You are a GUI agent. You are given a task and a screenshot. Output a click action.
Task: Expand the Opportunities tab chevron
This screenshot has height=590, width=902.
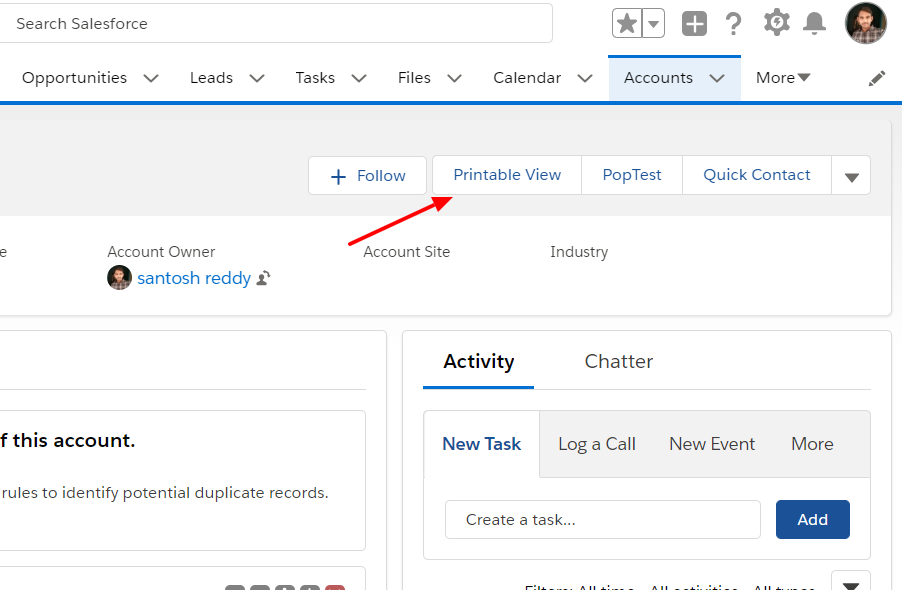[x=151, y=78]
